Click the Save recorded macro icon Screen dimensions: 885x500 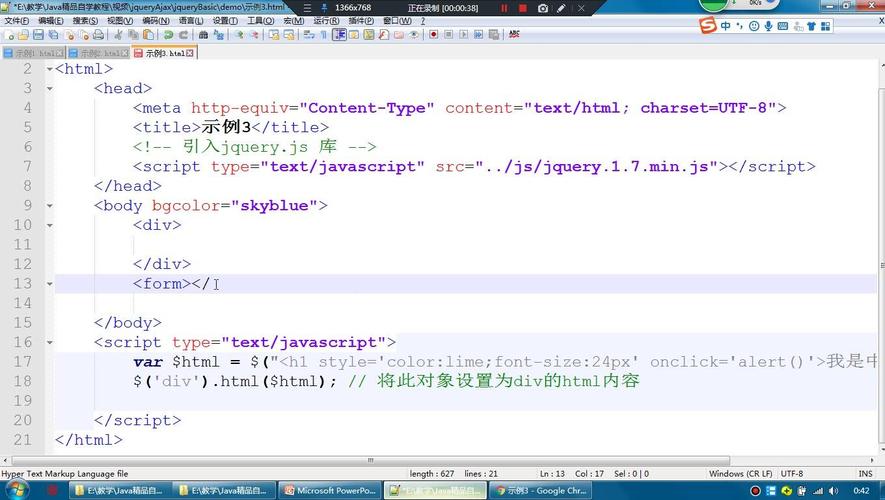pyautogui.click(x=494, y=35)
